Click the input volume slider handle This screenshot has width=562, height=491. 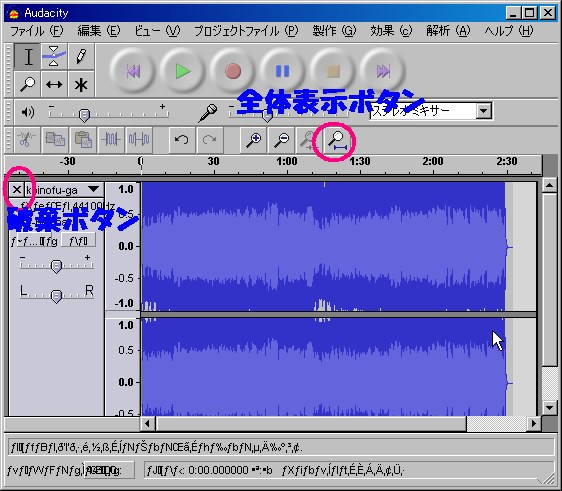pos(267,115)
